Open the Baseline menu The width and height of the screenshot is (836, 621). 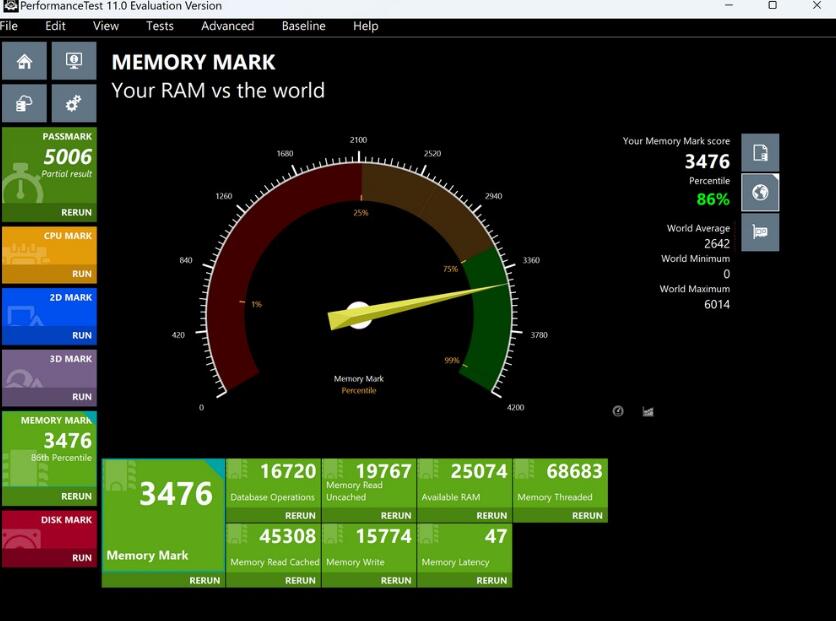coord(303,26)
